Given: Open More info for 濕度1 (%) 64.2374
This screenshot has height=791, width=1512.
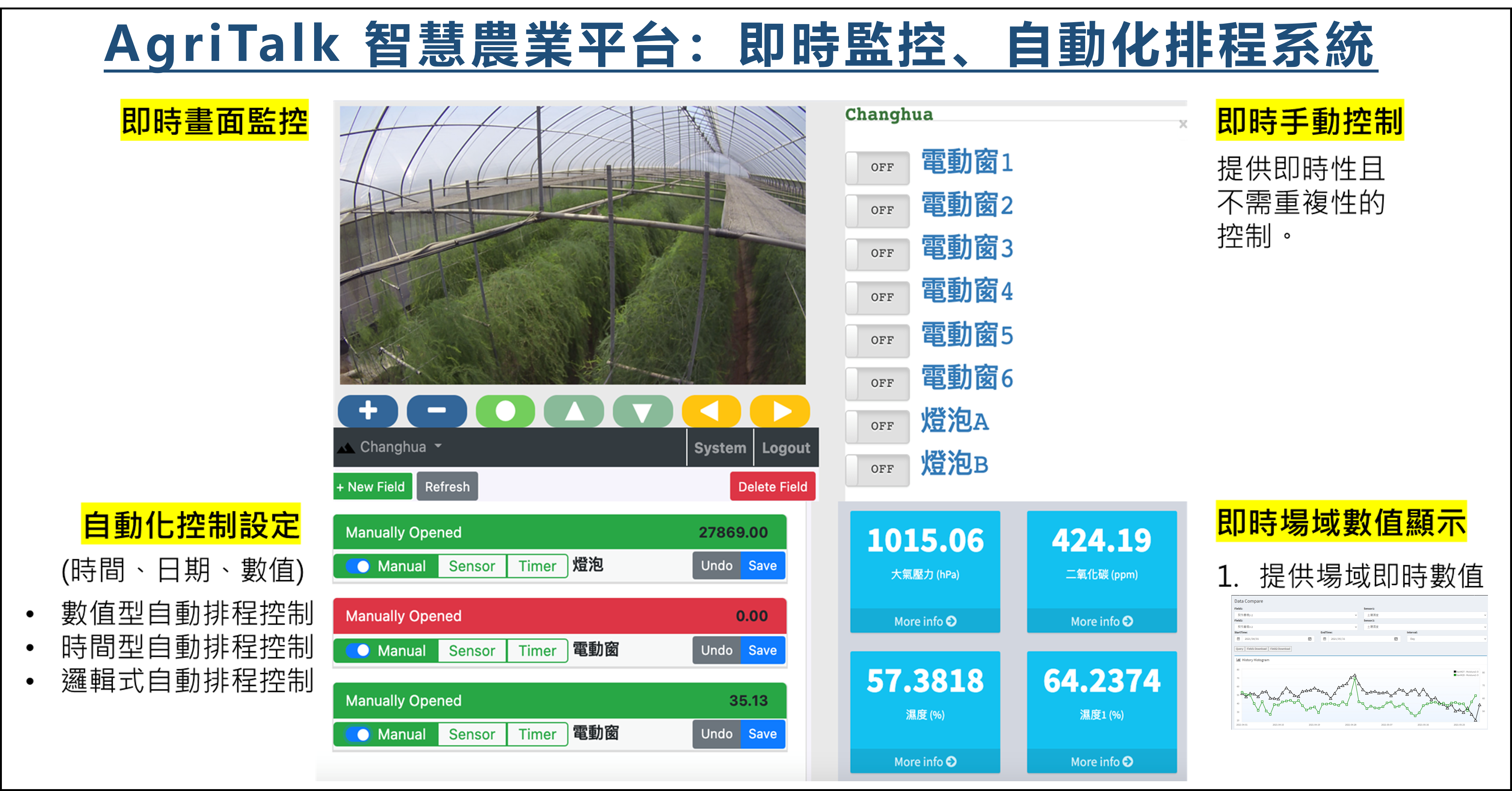Looking at the screenshot, I should coord(1102,761).
